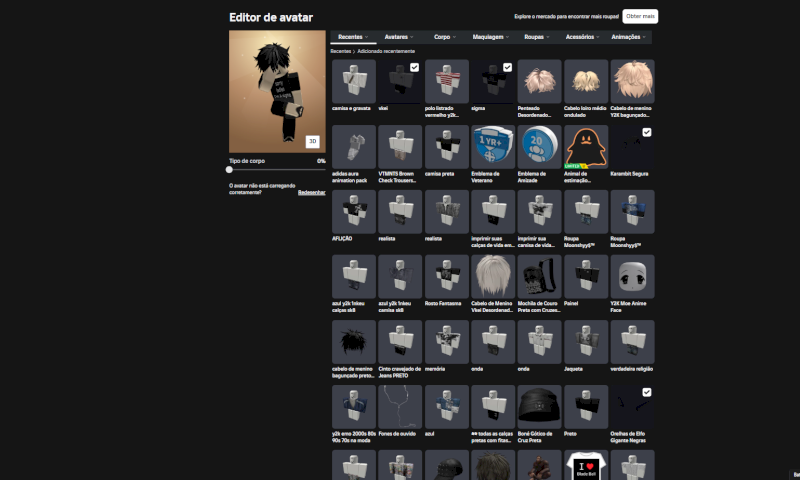Choose the 'Cabelo loiro médio ondulado' hair

click(x=586, y=82)
